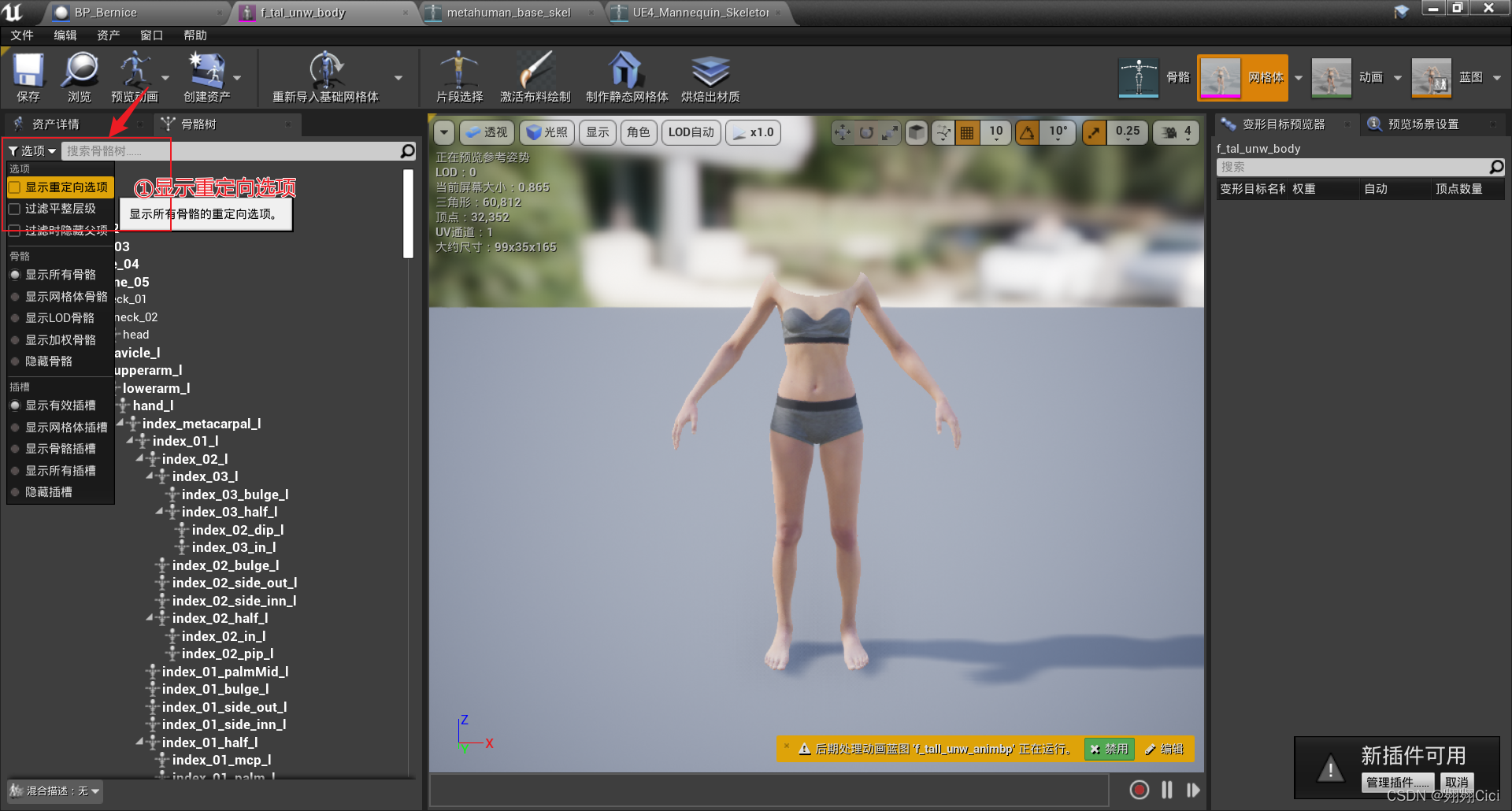Select the translate gizmo in viewport
1512x811 pixels.
tap(843, 132)
